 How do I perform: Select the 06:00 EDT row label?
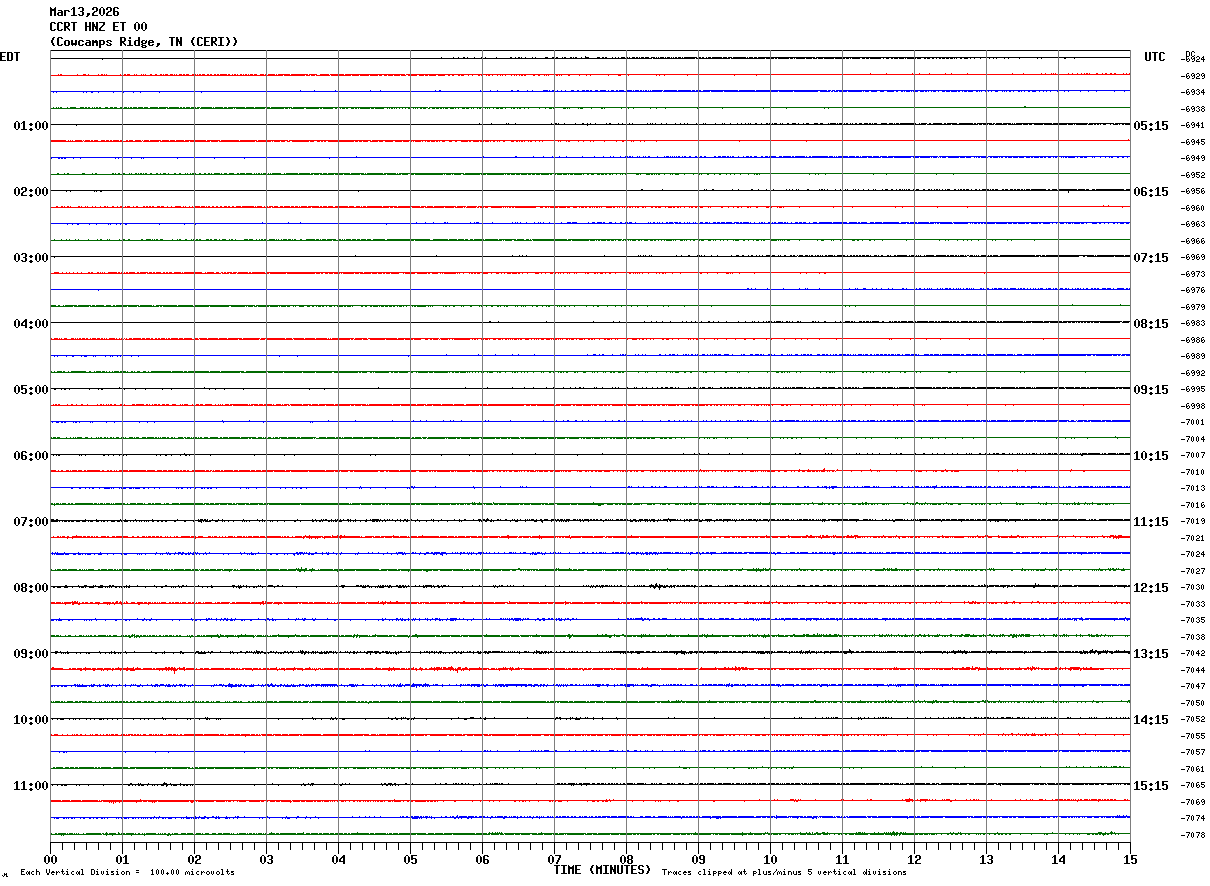31,456
